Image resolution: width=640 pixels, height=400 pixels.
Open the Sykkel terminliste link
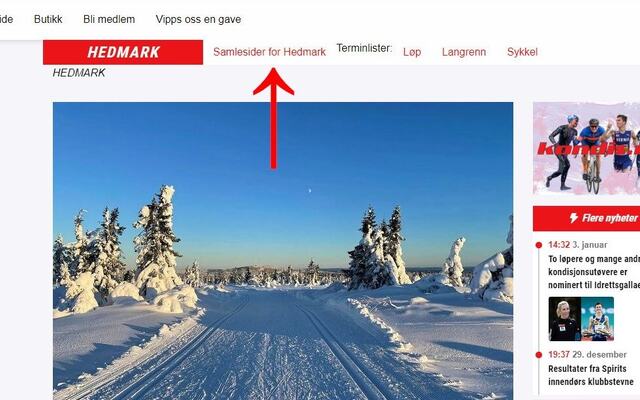[x=522, y=52]
